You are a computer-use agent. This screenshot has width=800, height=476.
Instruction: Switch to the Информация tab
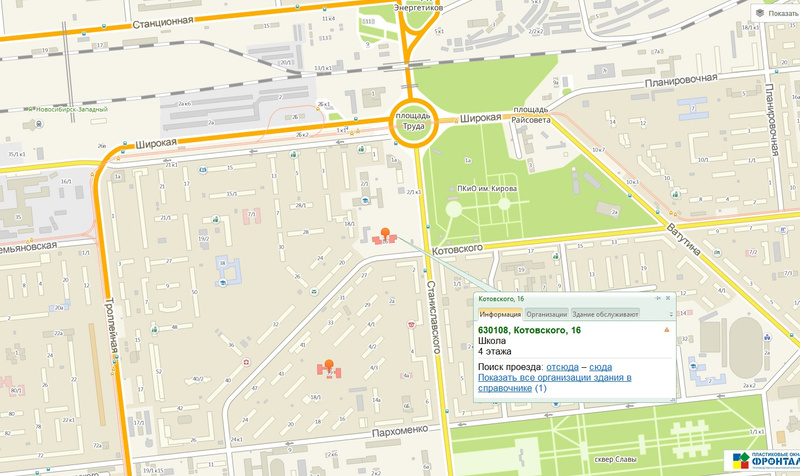coord(499,314)
